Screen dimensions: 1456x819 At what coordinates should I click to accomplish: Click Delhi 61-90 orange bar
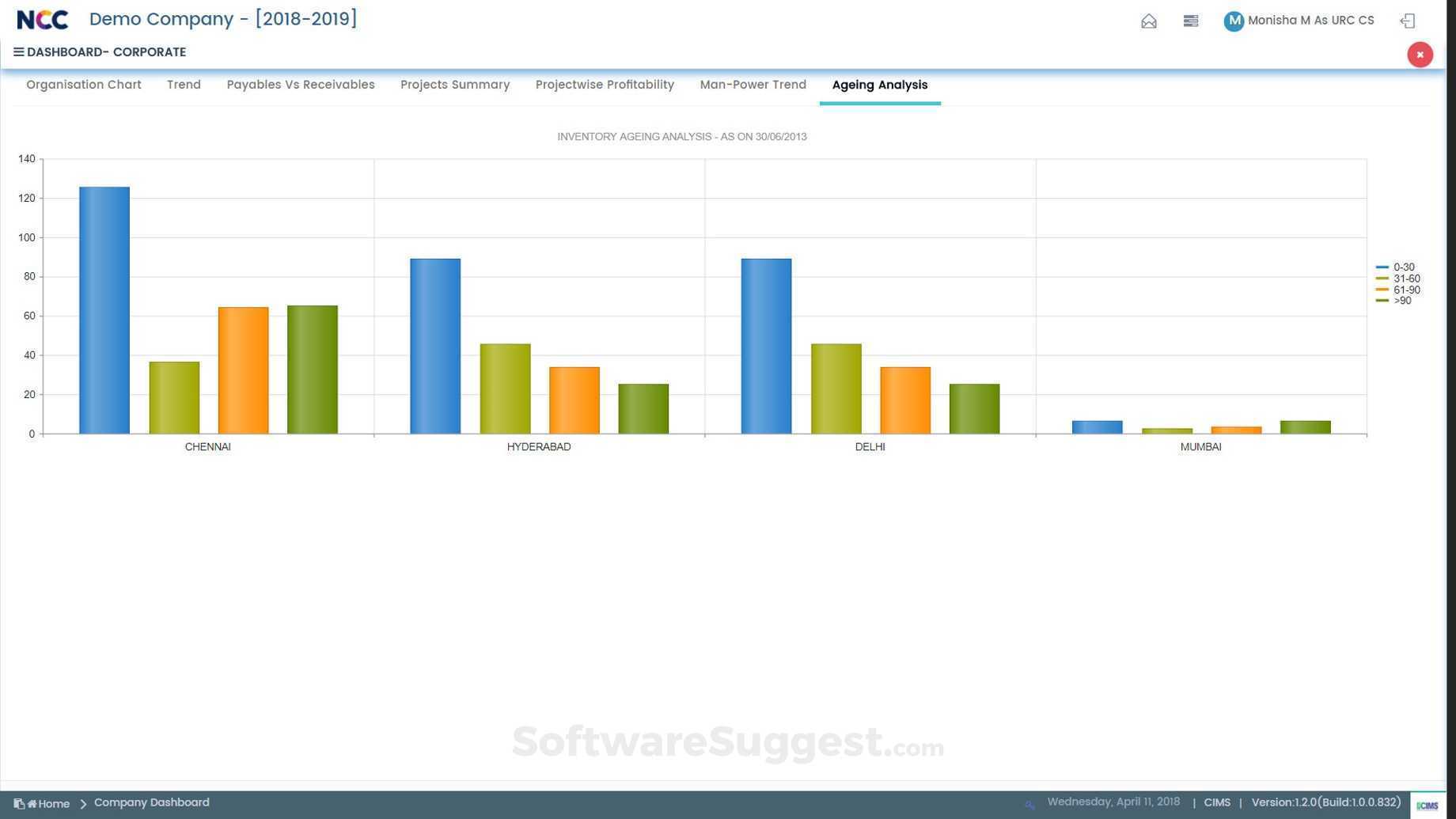pyautogui.click(x=905, y=400)
